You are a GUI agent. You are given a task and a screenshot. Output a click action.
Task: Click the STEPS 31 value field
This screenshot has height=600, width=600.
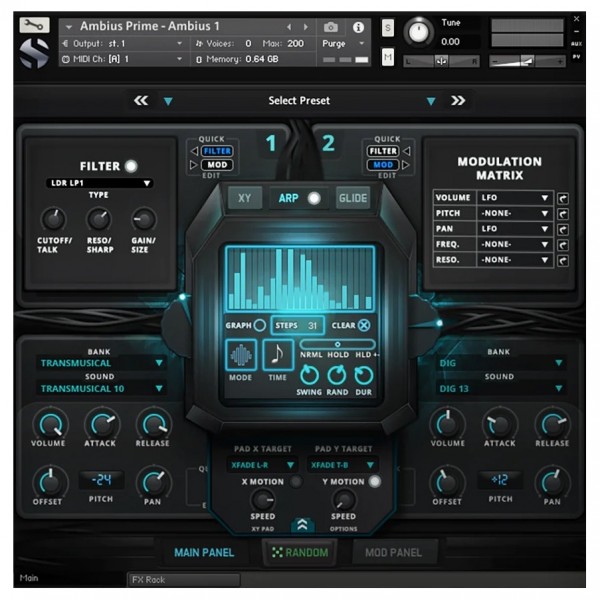tap(298, 325)
